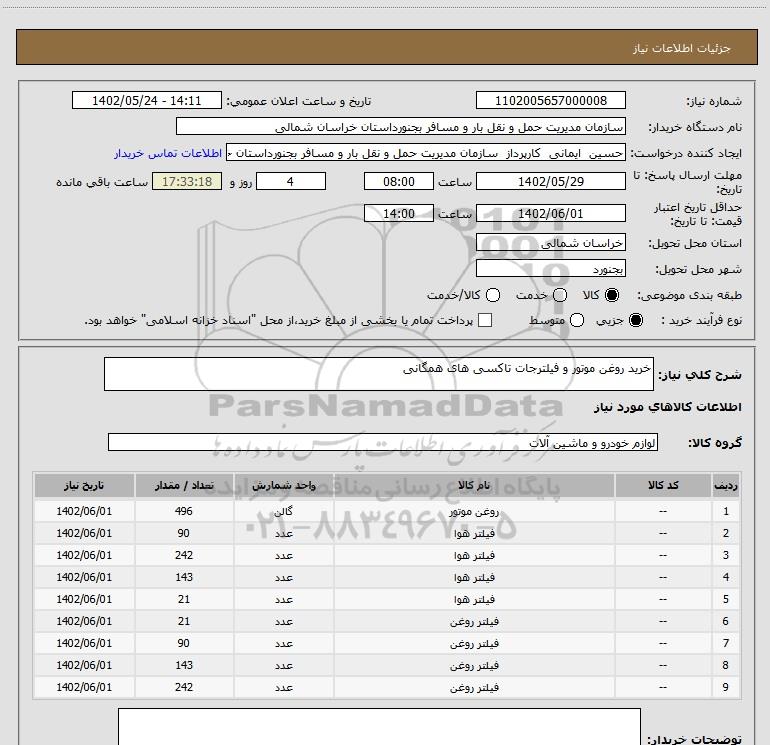Select the کالا radio button
Viewport: 770px width, 745px height.
click(x=612, y=295)
